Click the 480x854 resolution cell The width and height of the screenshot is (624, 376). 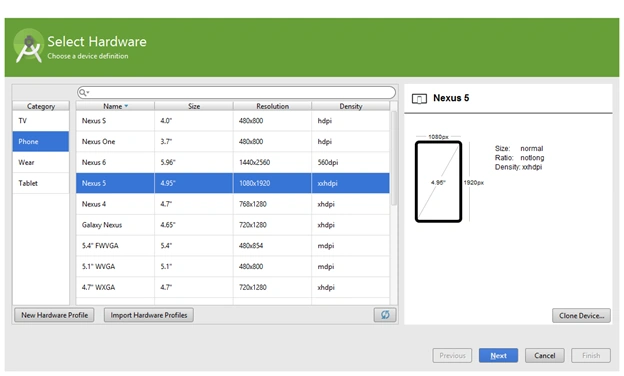point(272,246)
